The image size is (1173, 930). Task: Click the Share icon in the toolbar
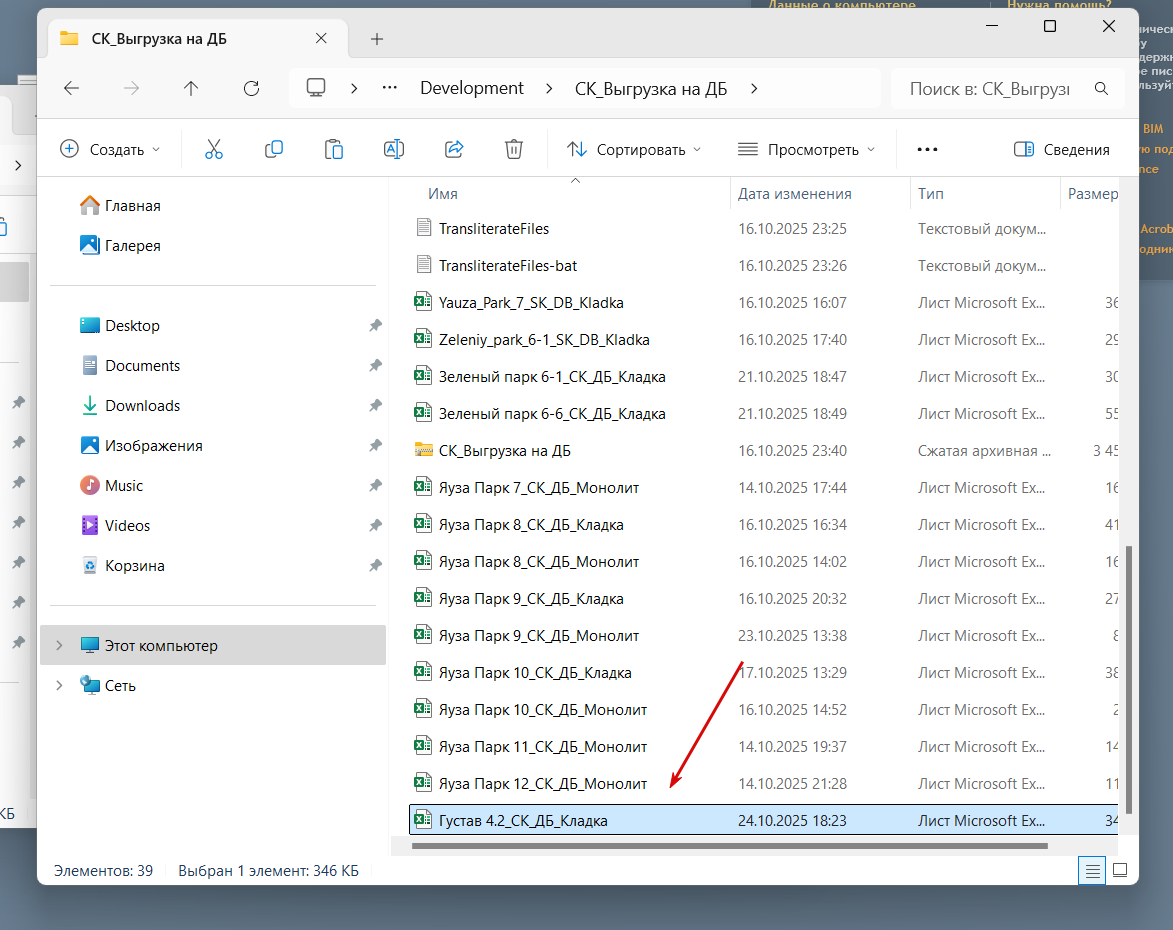point(454,150)
